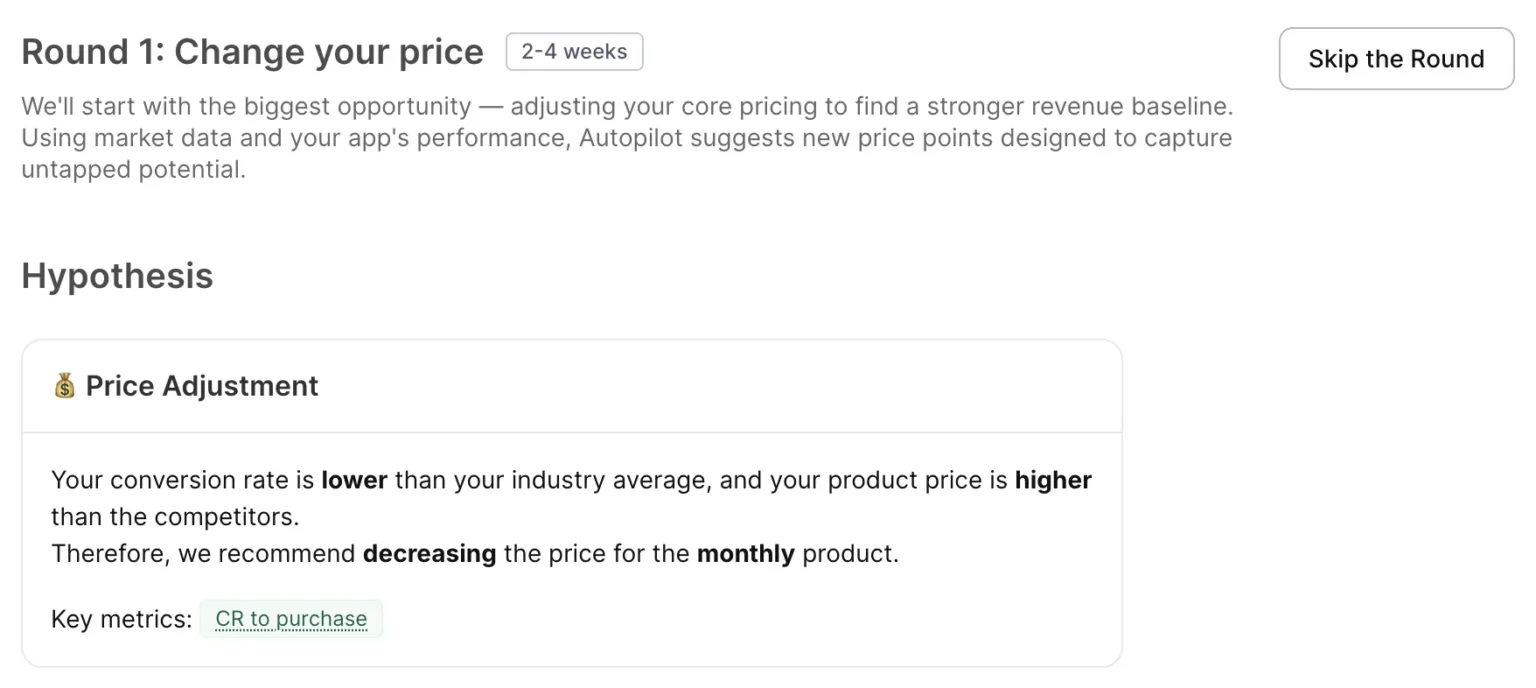
Task: Click the money bag icon next to Price Adjustment
Action: (x=65, y=386)
